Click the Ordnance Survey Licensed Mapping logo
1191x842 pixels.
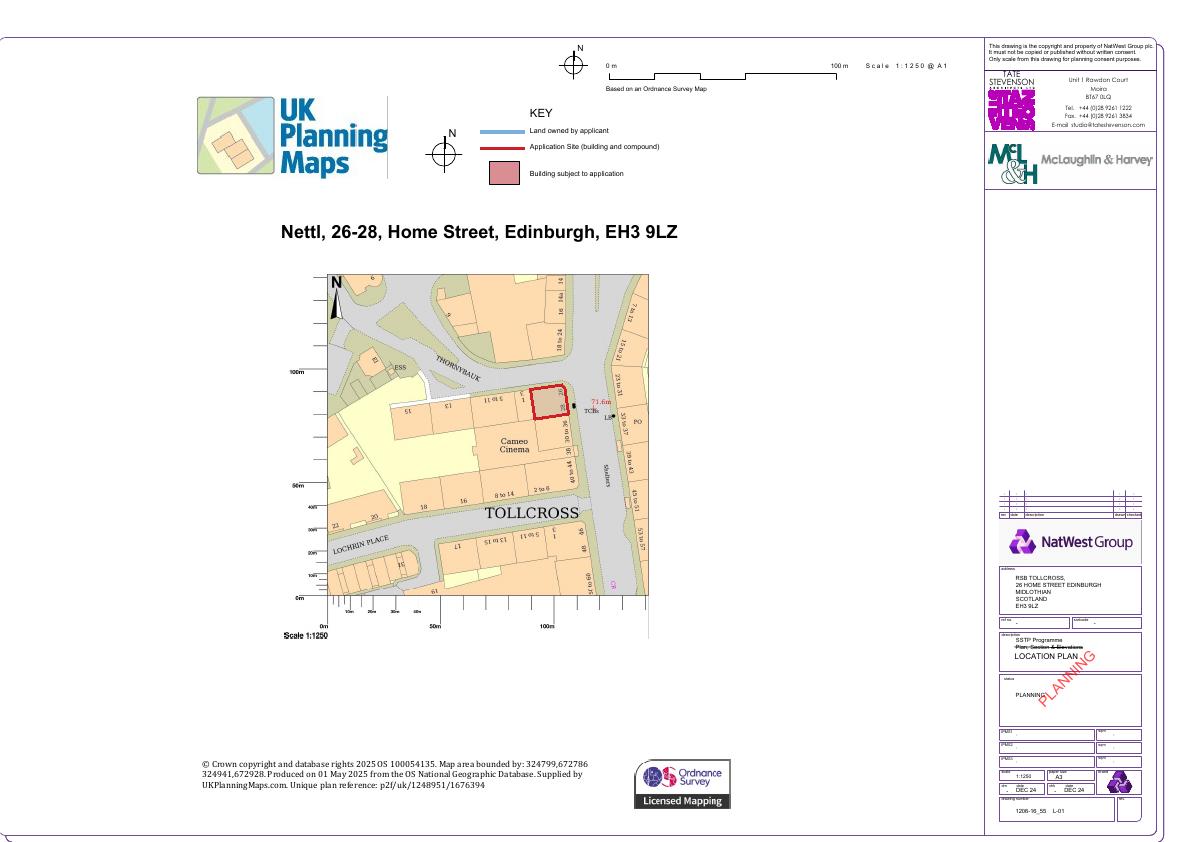(x=682, y=784)
